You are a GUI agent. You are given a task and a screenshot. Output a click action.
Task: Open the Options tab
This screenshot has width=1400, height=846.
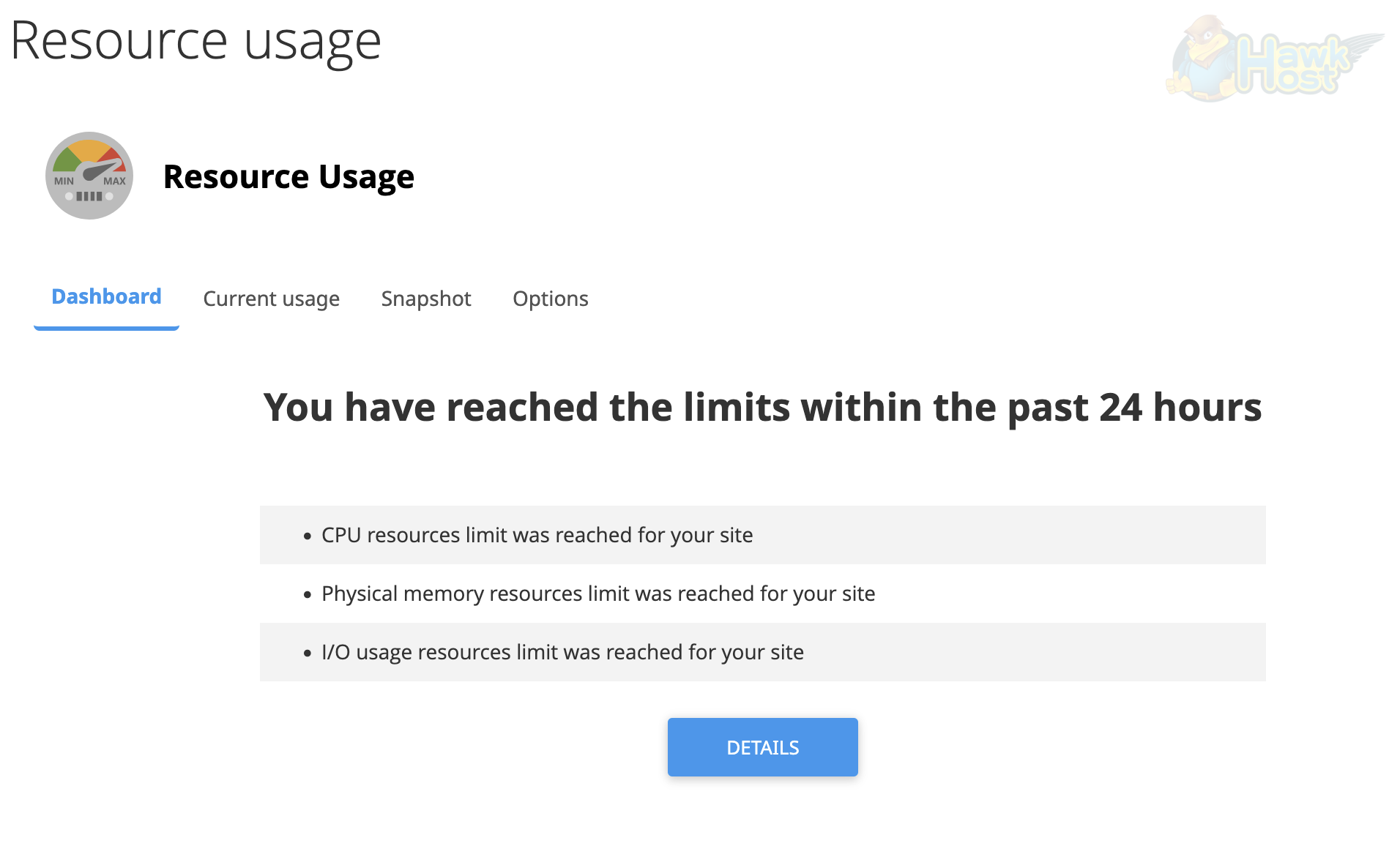[x=551, y=299]
